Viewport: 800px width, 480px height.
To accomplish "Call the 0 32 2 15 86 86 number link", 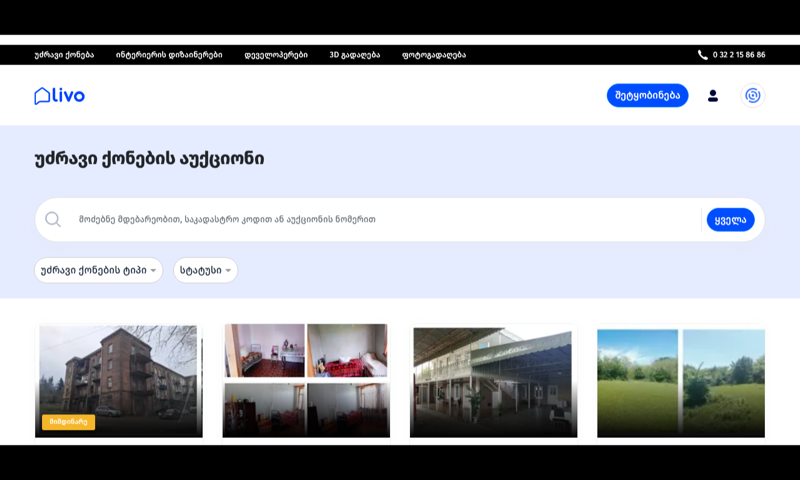I will [739, 55].
